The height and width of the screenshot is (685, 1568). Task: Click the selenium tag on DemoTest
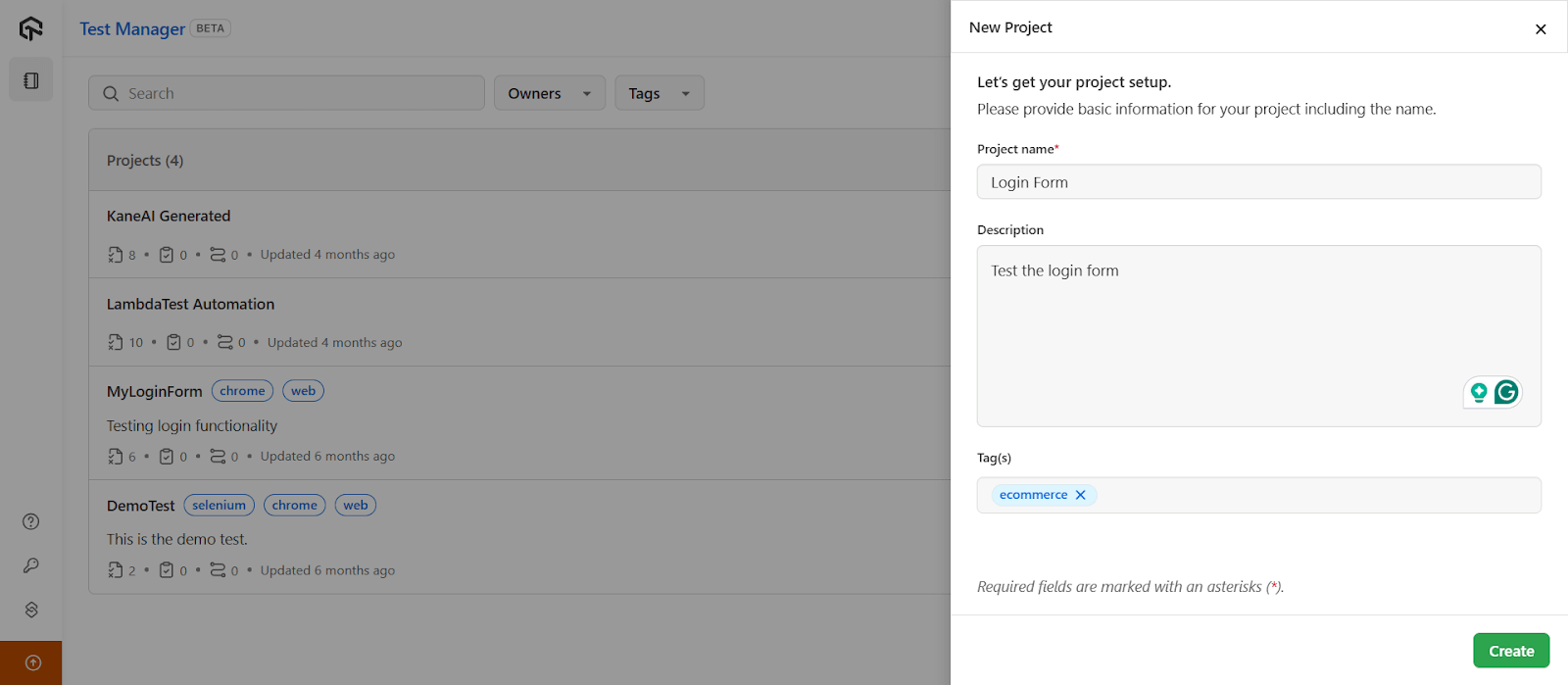point(219,506)
